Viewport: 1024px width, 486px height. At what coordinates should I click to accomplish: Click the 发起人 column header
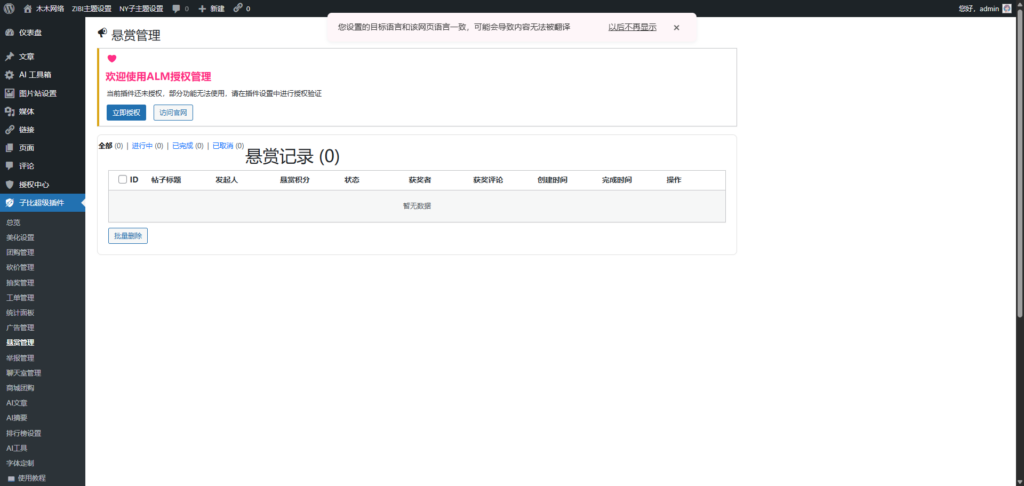point(227,180)
